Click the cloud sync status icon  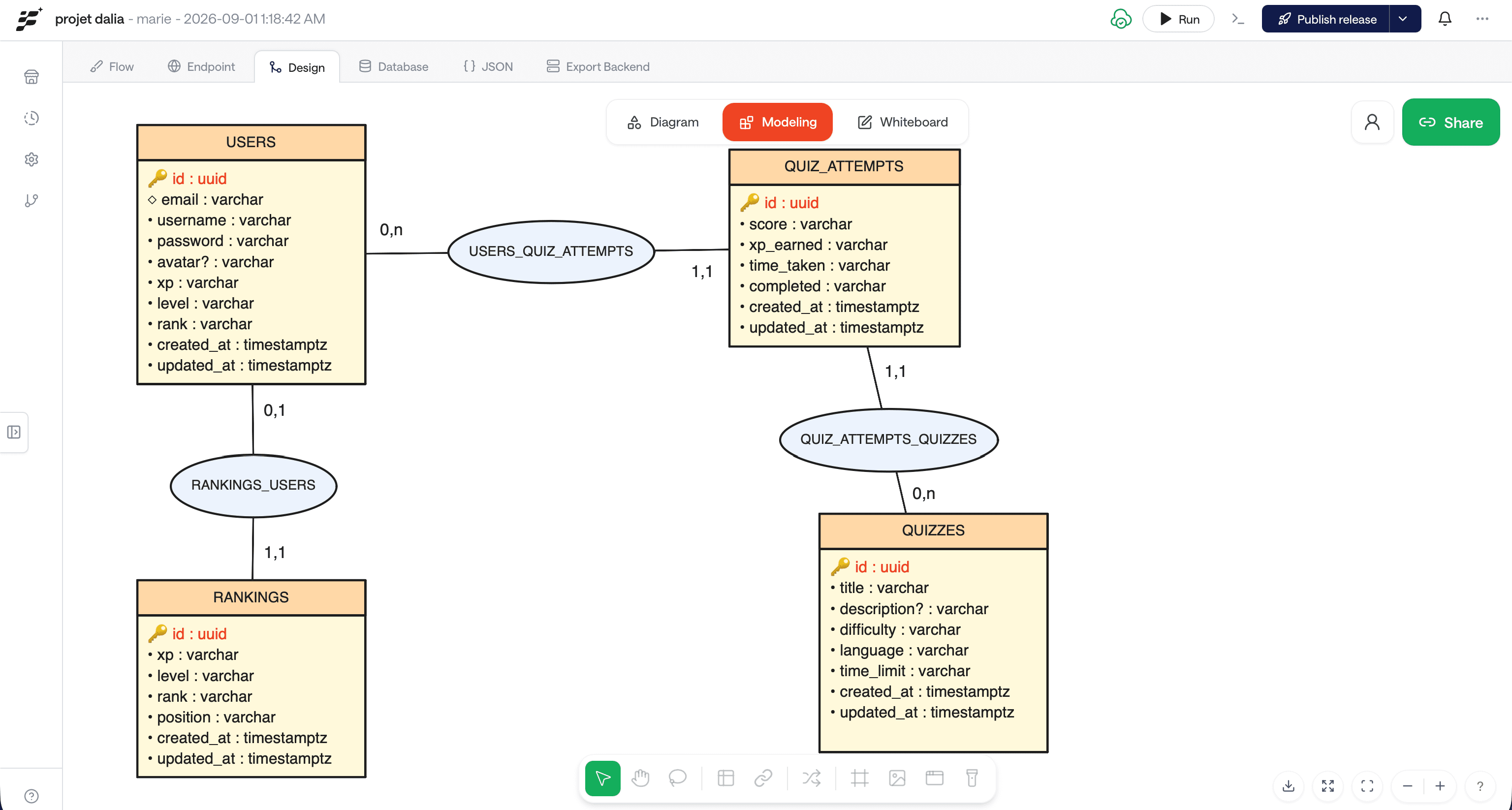point(1121,19)
